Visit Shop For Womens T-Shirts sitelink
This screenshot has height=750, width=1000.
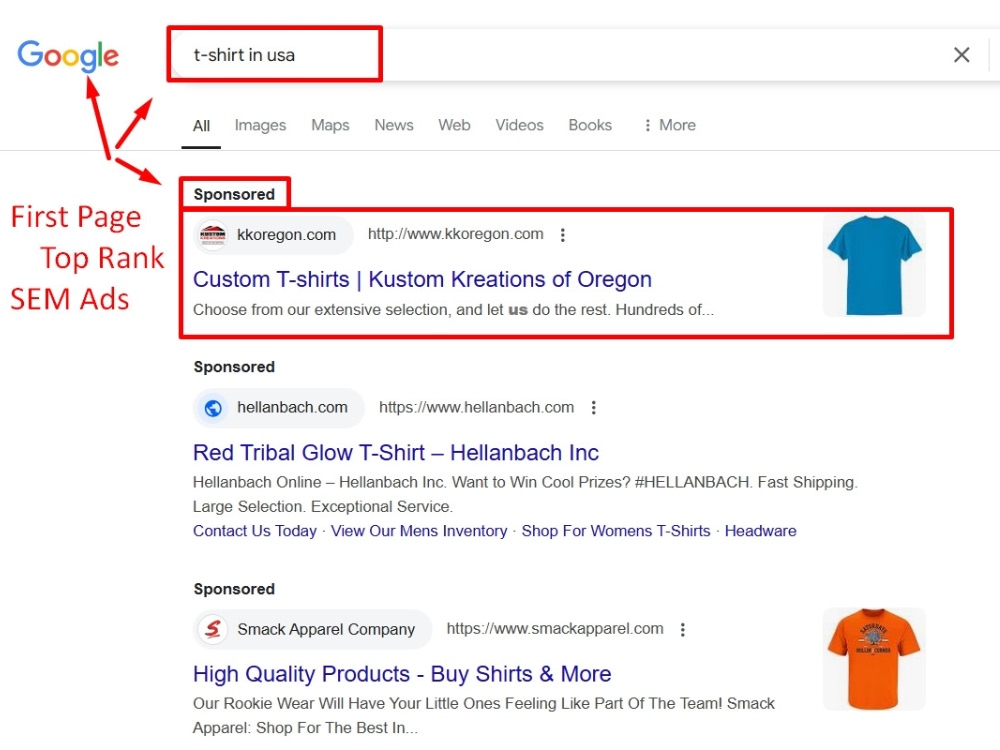click(x=616, y=531)
